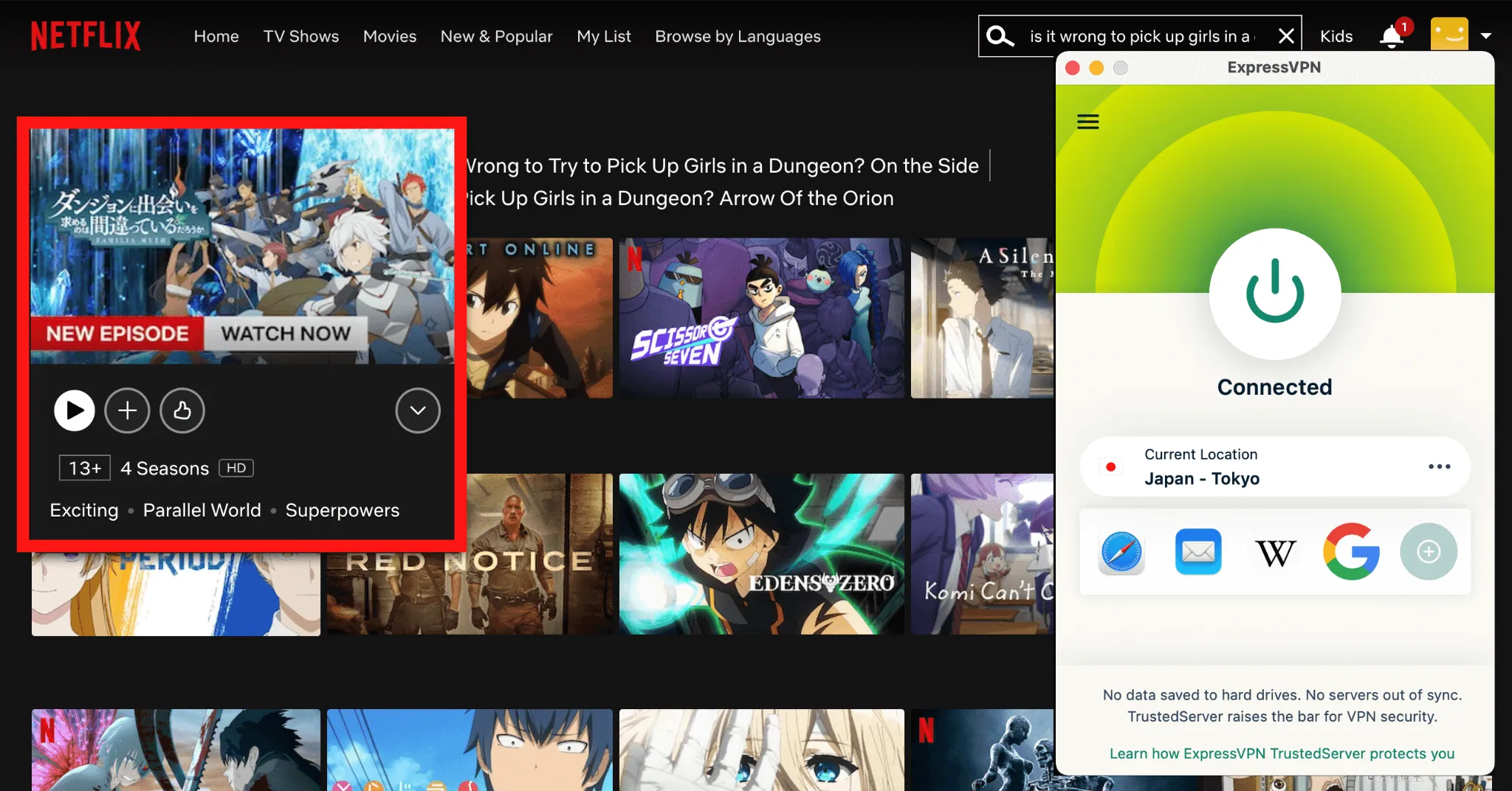Open the Arrow Of the Orion title
This screenshot has height=791, width=1512.
click(679, 198)
